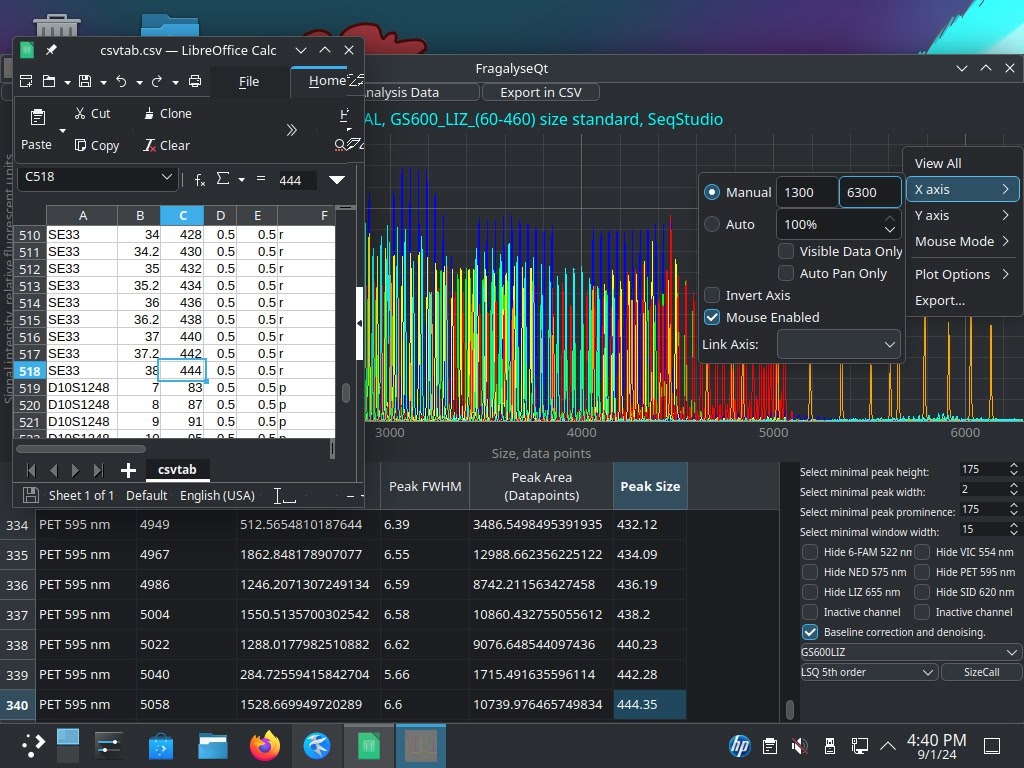Expand more ribbon tools chevron in Calc
The height and width of the screenshot is (768, 1024).
pyautogui.click(x=291, y=130)
